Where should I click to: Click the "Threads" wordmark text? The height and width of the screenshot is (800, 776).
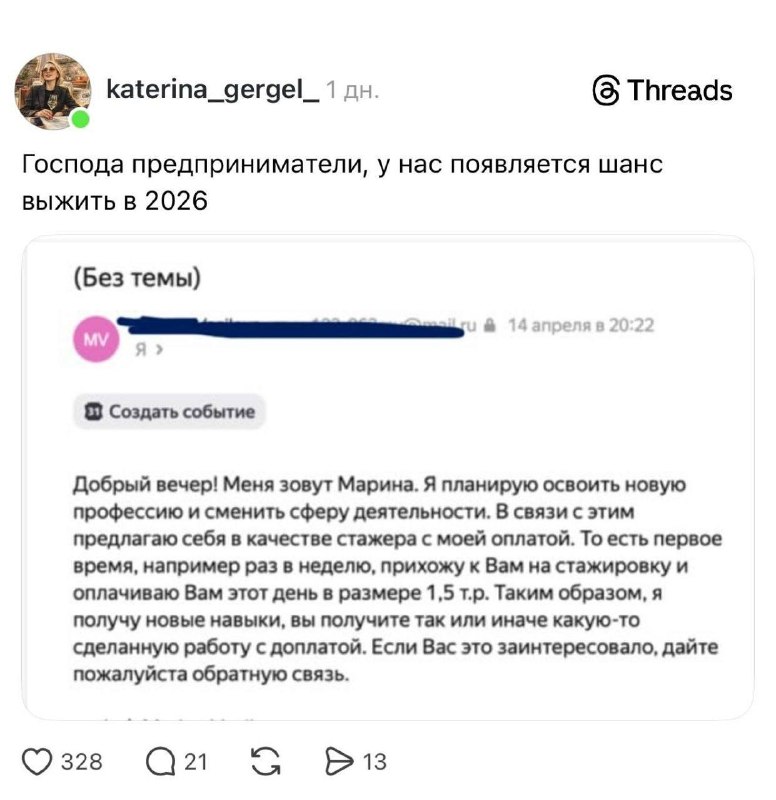680,91
